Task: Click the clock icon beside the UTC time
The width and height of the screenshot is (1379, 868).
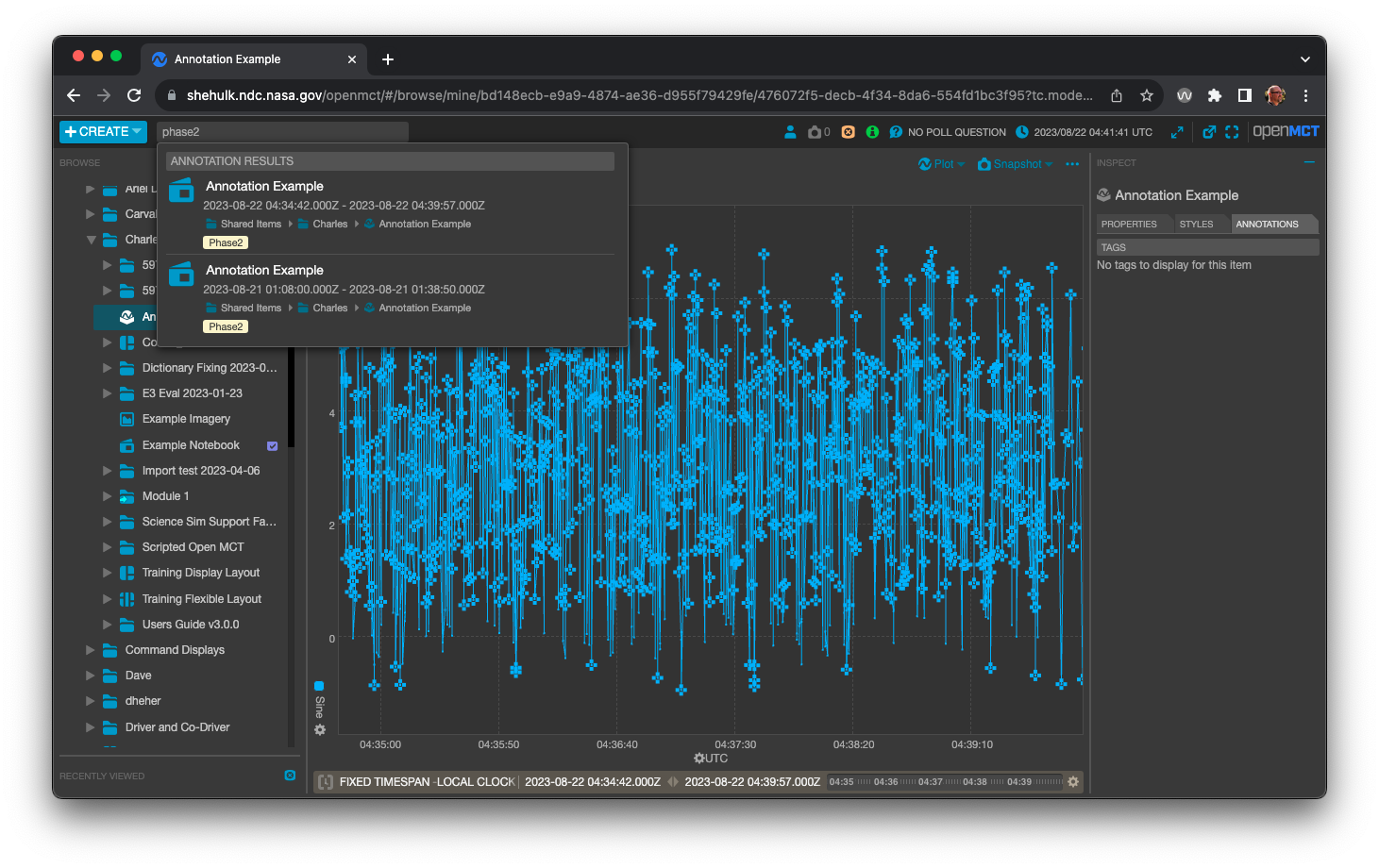Action: tap(1022, 131)
